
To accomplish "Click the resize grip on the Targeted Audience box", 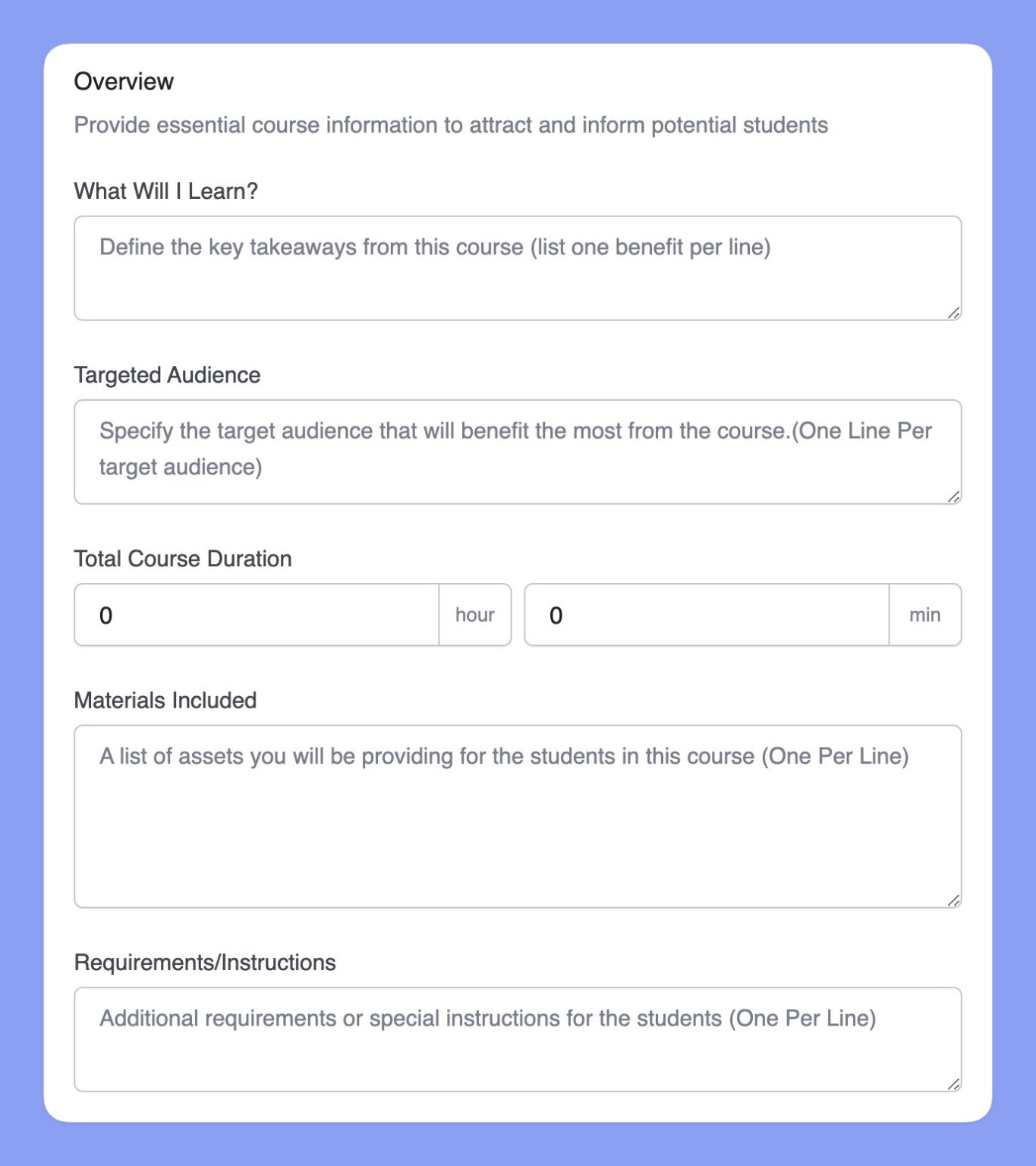I will (x=955, y=497).
